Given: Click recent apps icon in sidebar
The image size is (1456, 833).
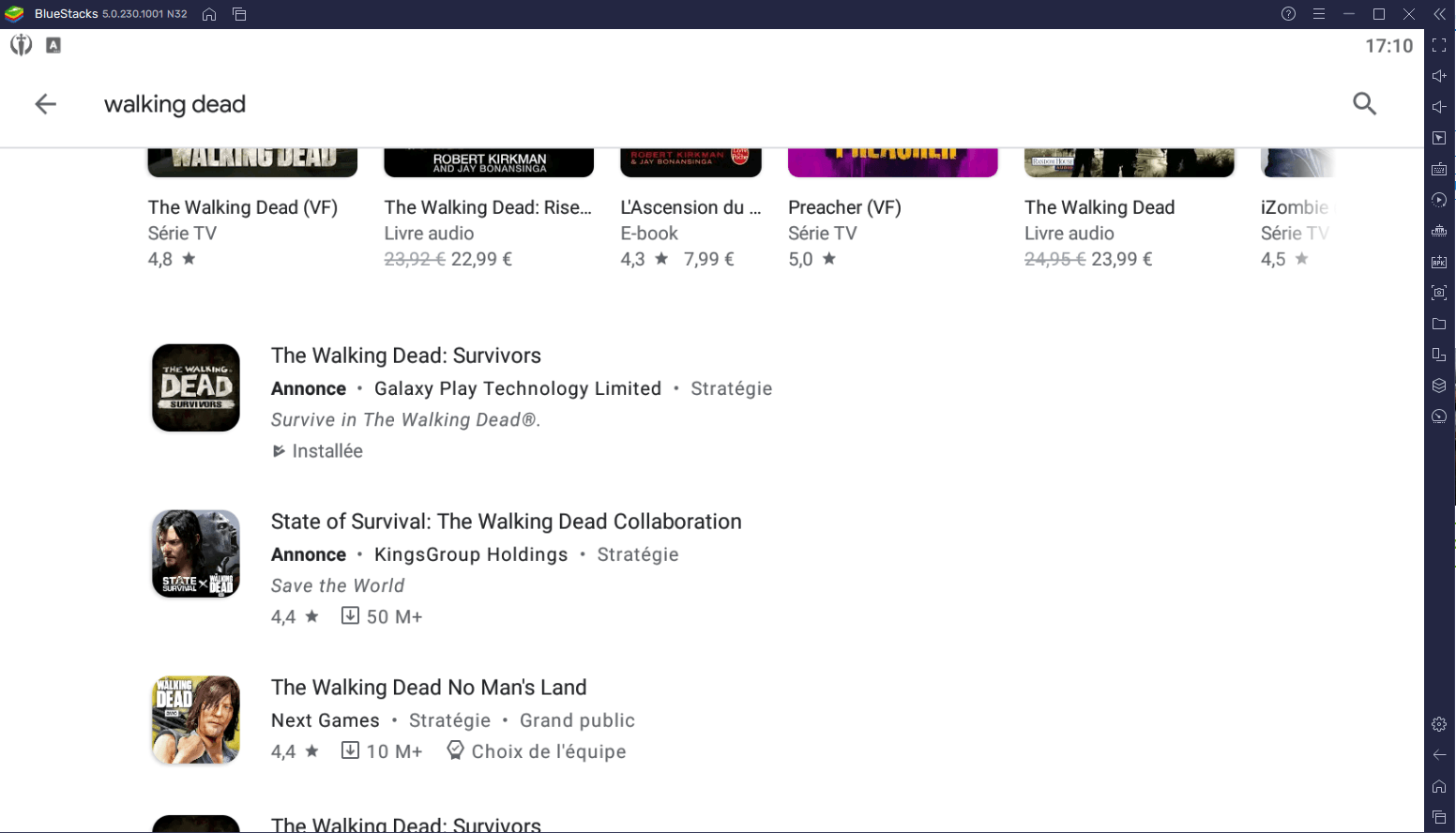Looking at the screenshot, I should [1439, 817].
